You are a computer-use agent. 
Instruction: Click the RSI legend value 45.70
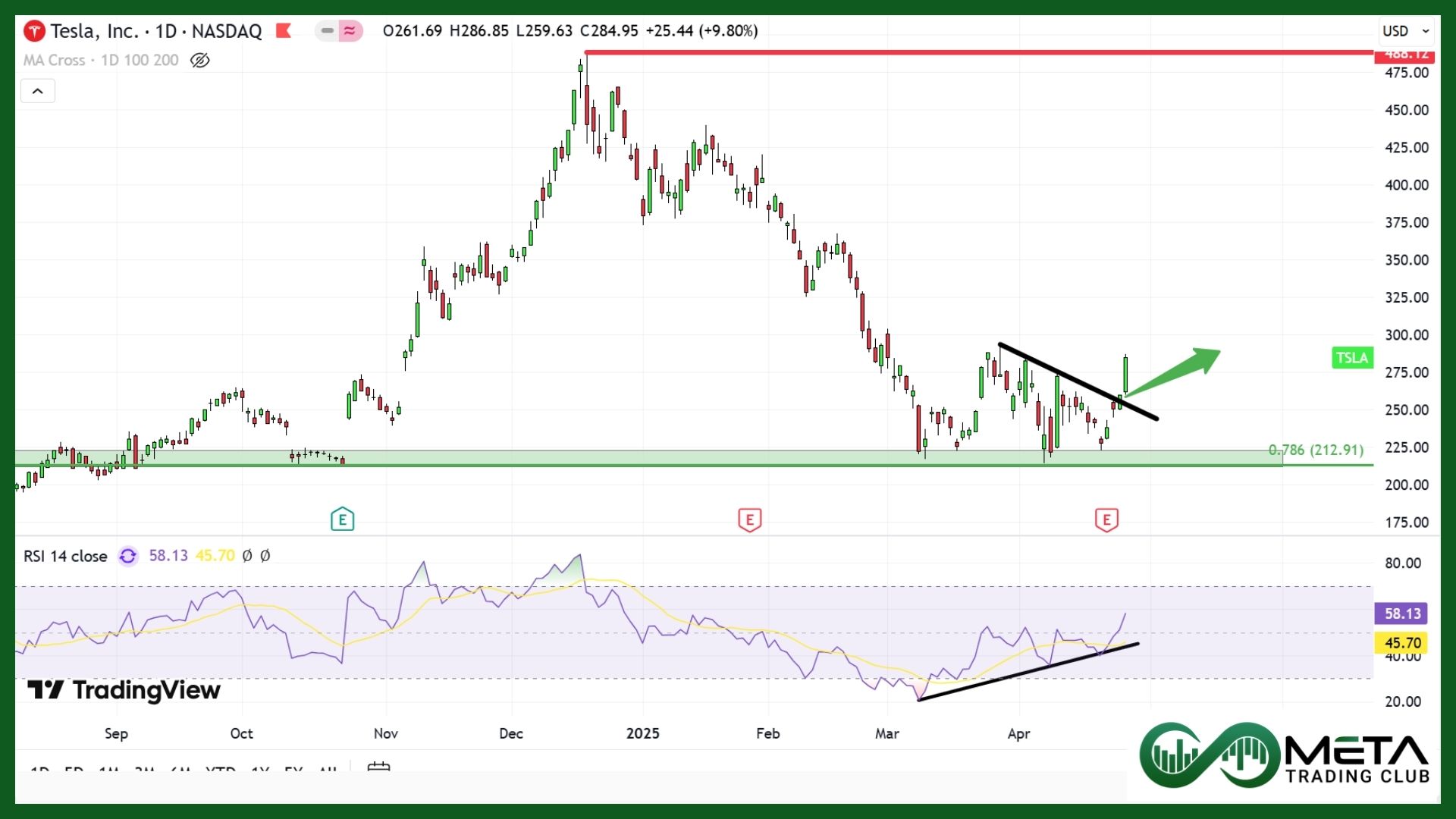click(215, 556)
